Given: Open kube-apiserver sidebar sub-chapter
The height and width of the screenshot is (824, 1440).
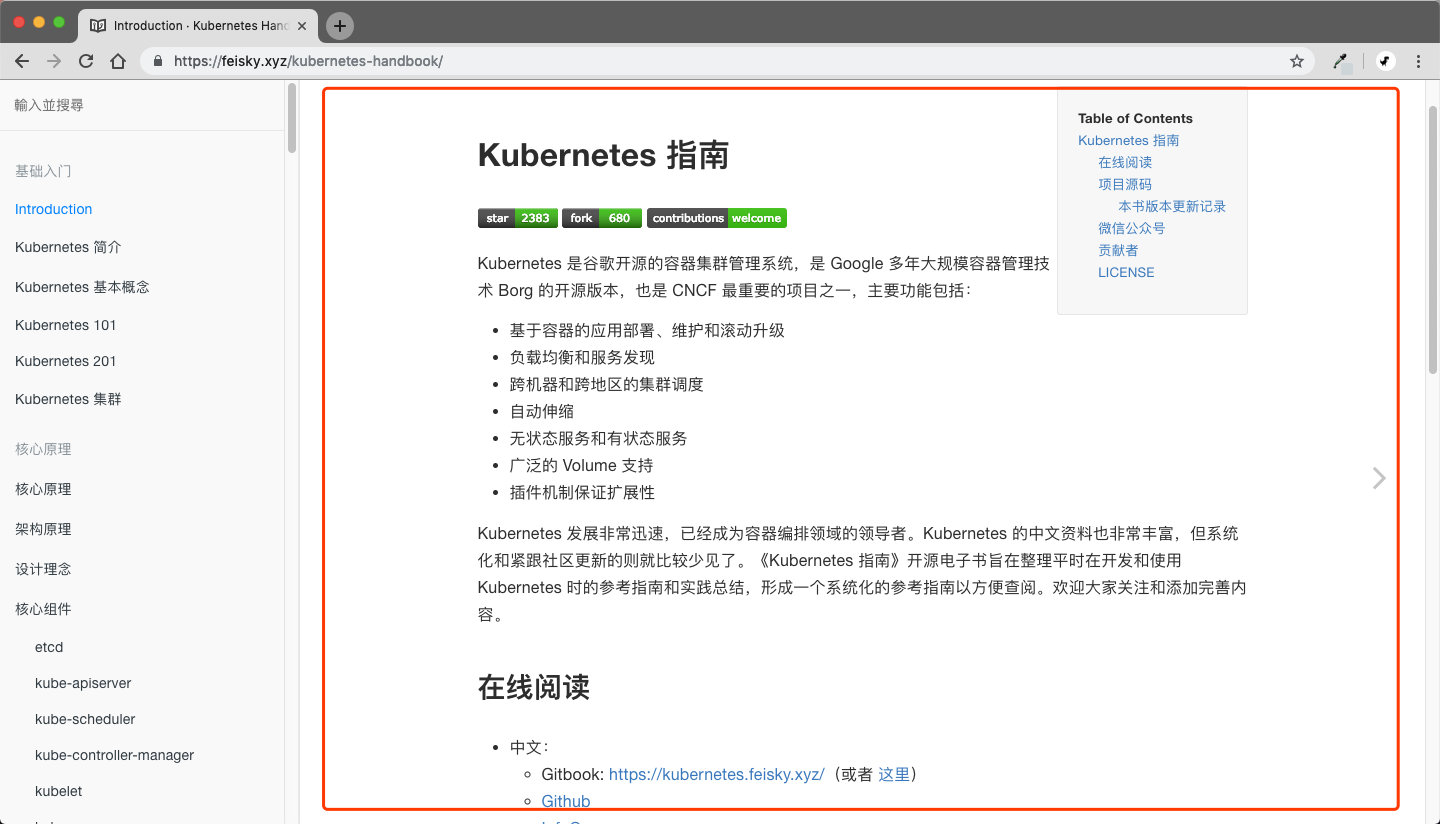Looking at the screenshot, I should click(x=83, y=683).
